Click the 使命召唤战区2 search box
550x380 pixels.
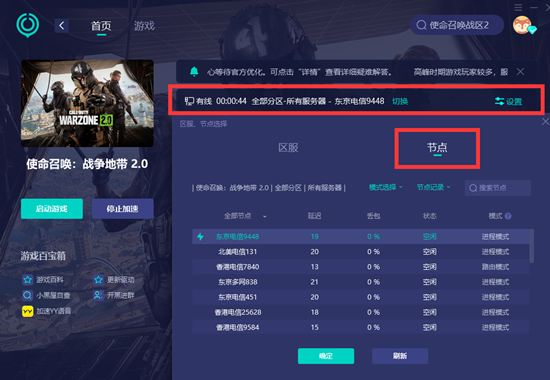[457, 25]
